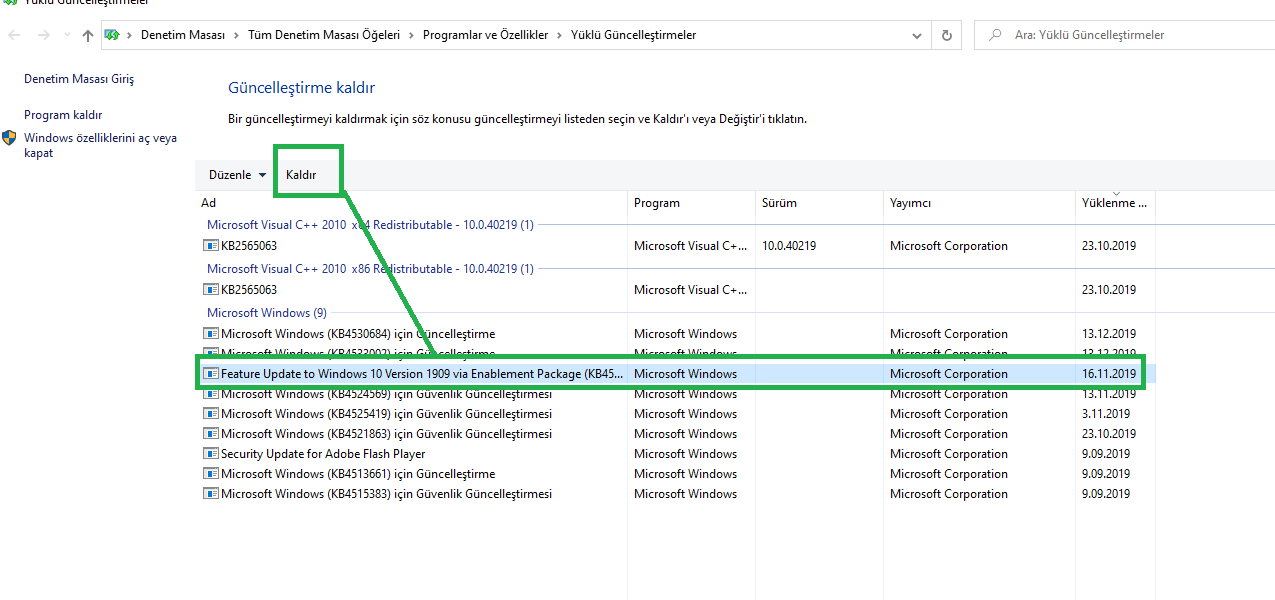1275x600 pixels.
Task: Click Yüklü Güncelleştirmeler breadcrumb
Action: point(633,35)
